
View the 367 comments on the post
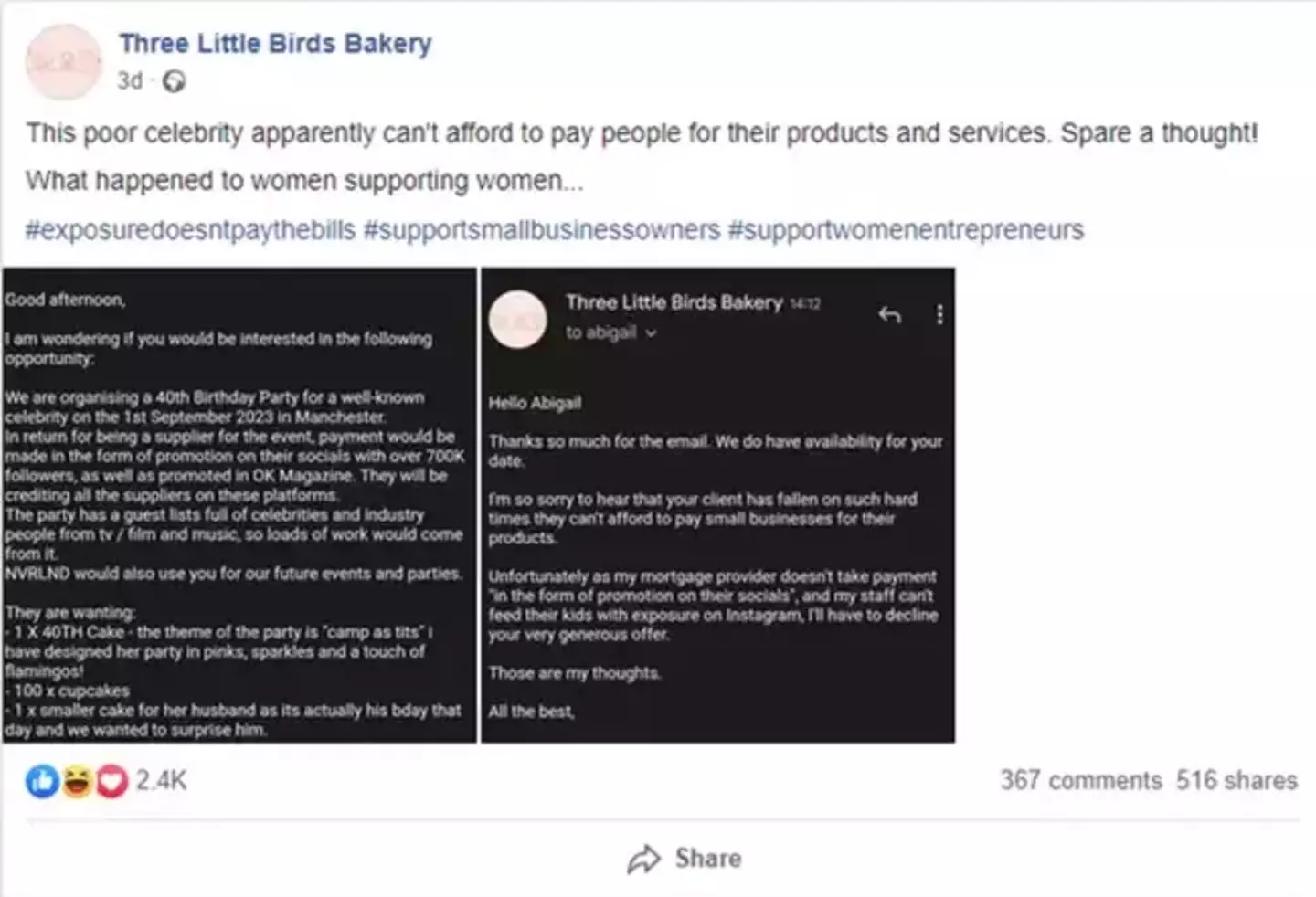click(1082, 781)
